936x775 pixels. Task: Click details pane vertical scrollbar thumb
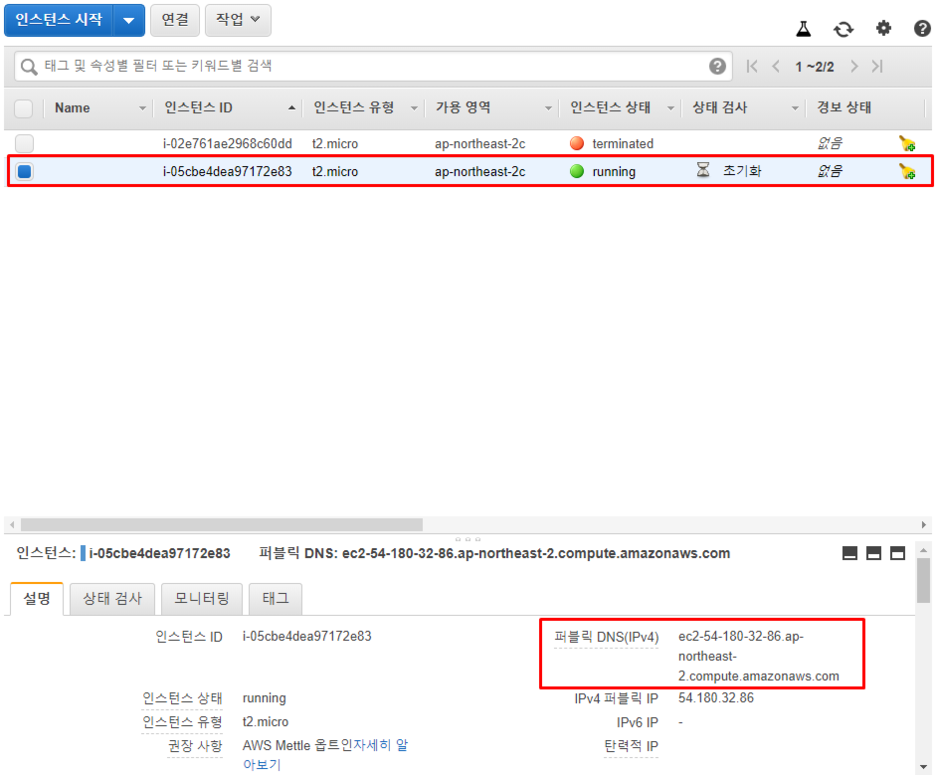(923, 580)
